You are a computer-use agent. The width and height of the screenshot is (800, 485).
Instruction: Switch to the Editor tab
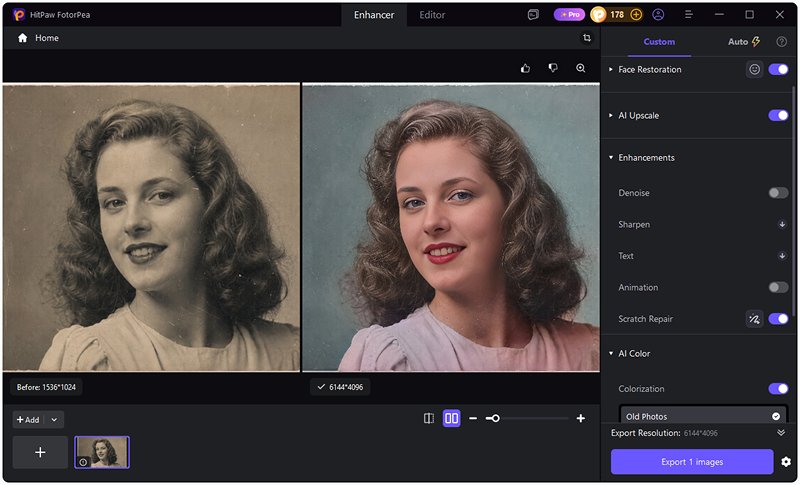[432, 15]
